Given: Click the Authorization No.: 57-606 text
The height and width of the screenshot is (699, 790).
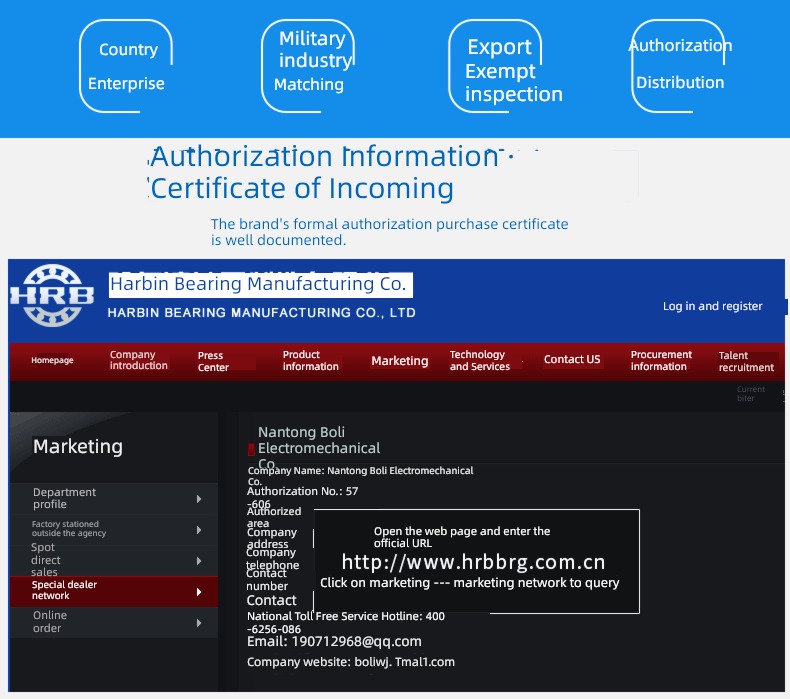Looking at the screenshot, I should [302, 497].
